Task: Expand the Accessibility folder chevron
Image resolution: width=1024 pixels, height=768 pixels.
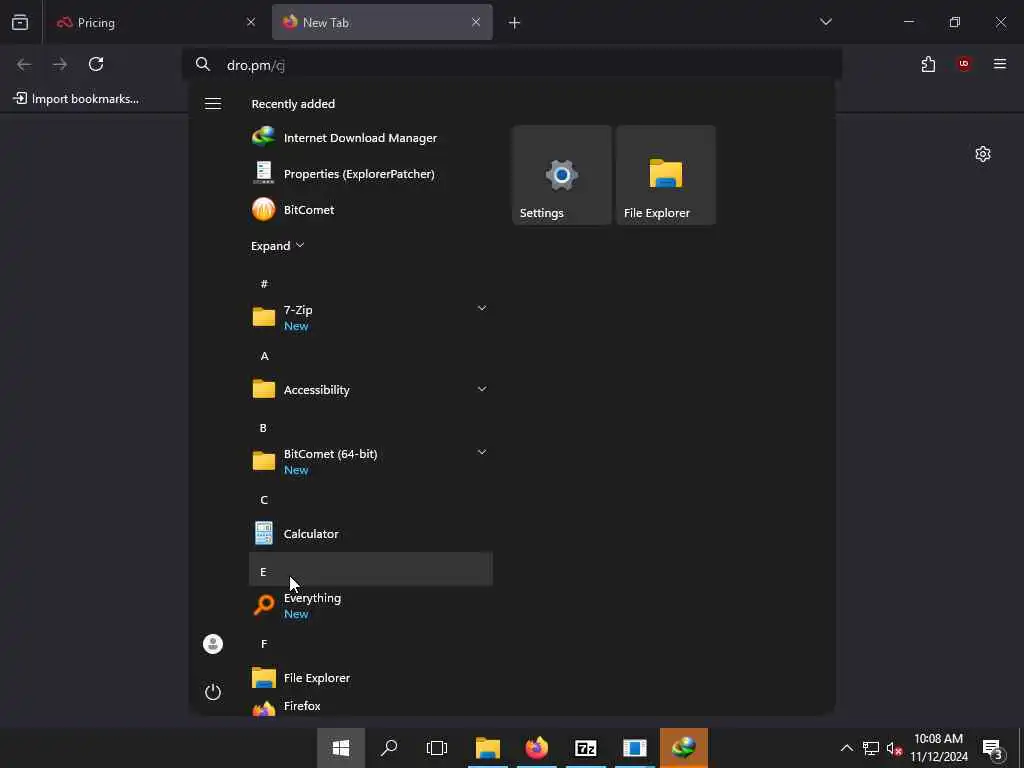Action: point(482,389)
